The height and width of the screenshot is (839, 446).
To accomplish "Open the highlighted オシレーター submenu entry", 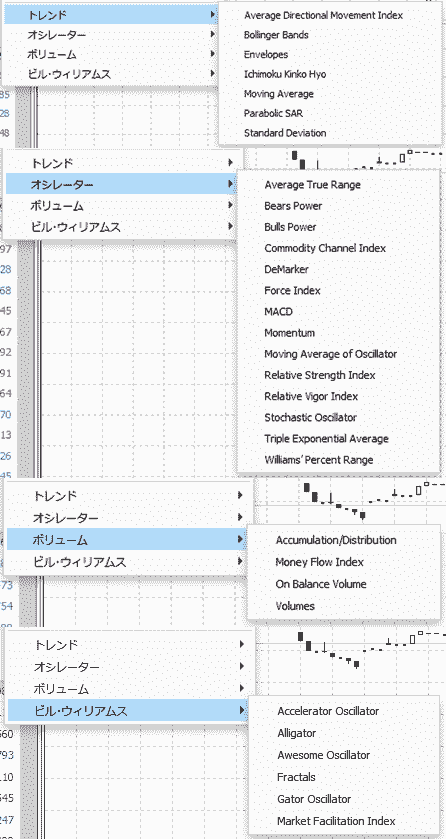I will pyautogui.click(x=120, y=185).
